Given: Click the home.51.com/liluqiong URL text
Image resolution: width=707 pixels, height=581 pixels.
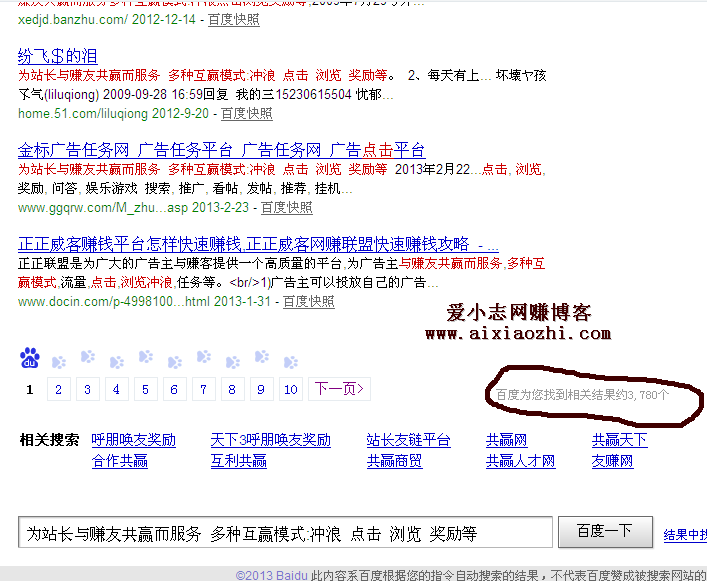Looking at the screenshot, I should click(83, 114).
